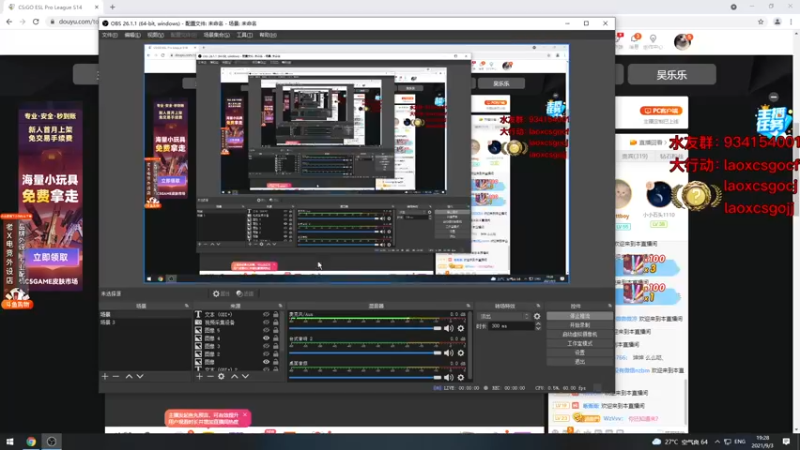This screenshot has height=450, width=800.
Task: Move source down in Sources panel
Action: (245, 377)
